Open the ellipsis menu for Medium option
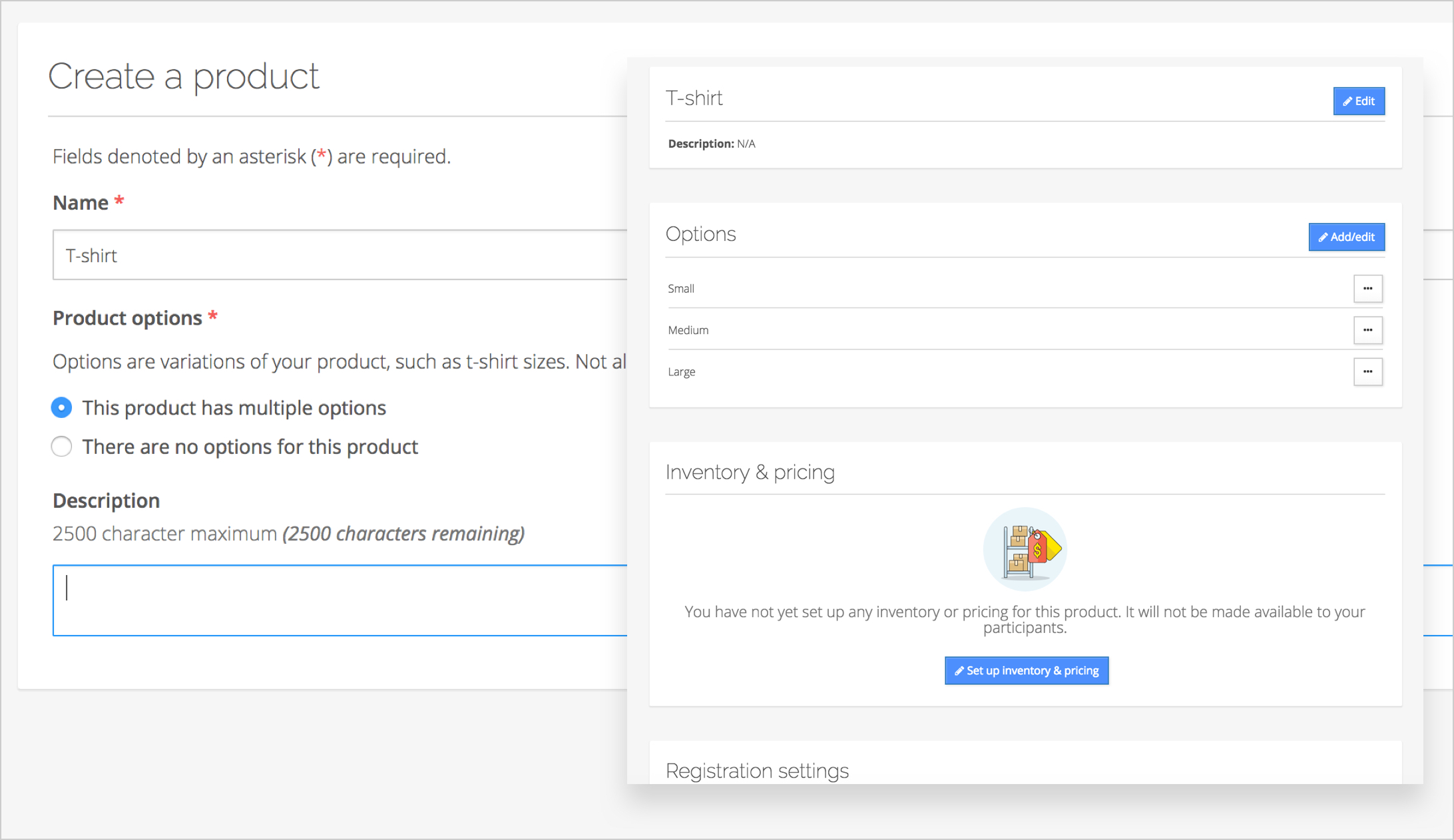1454x840 pixels. pos(1367,330)
